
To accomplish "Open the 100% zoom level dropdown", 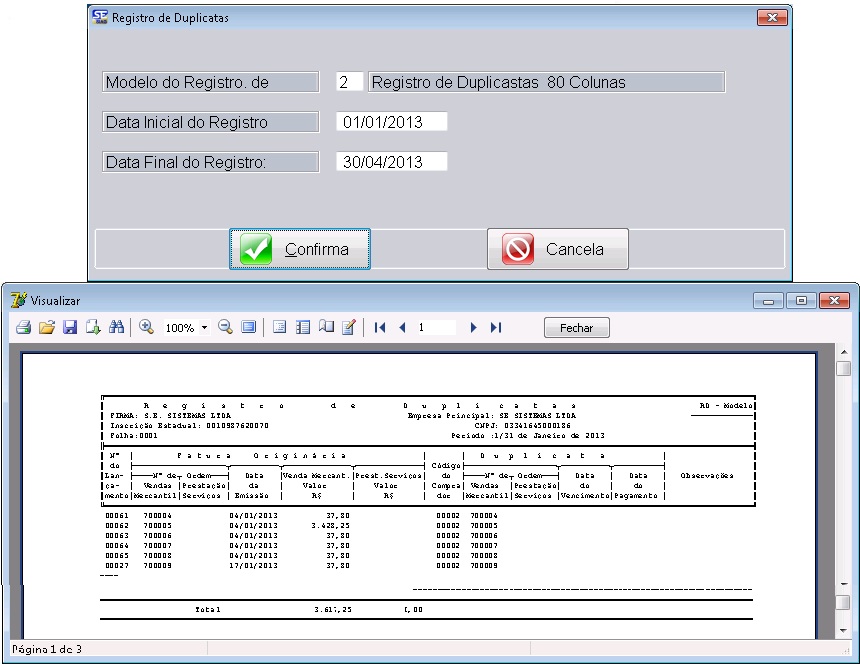I will [x=204, y=328].
